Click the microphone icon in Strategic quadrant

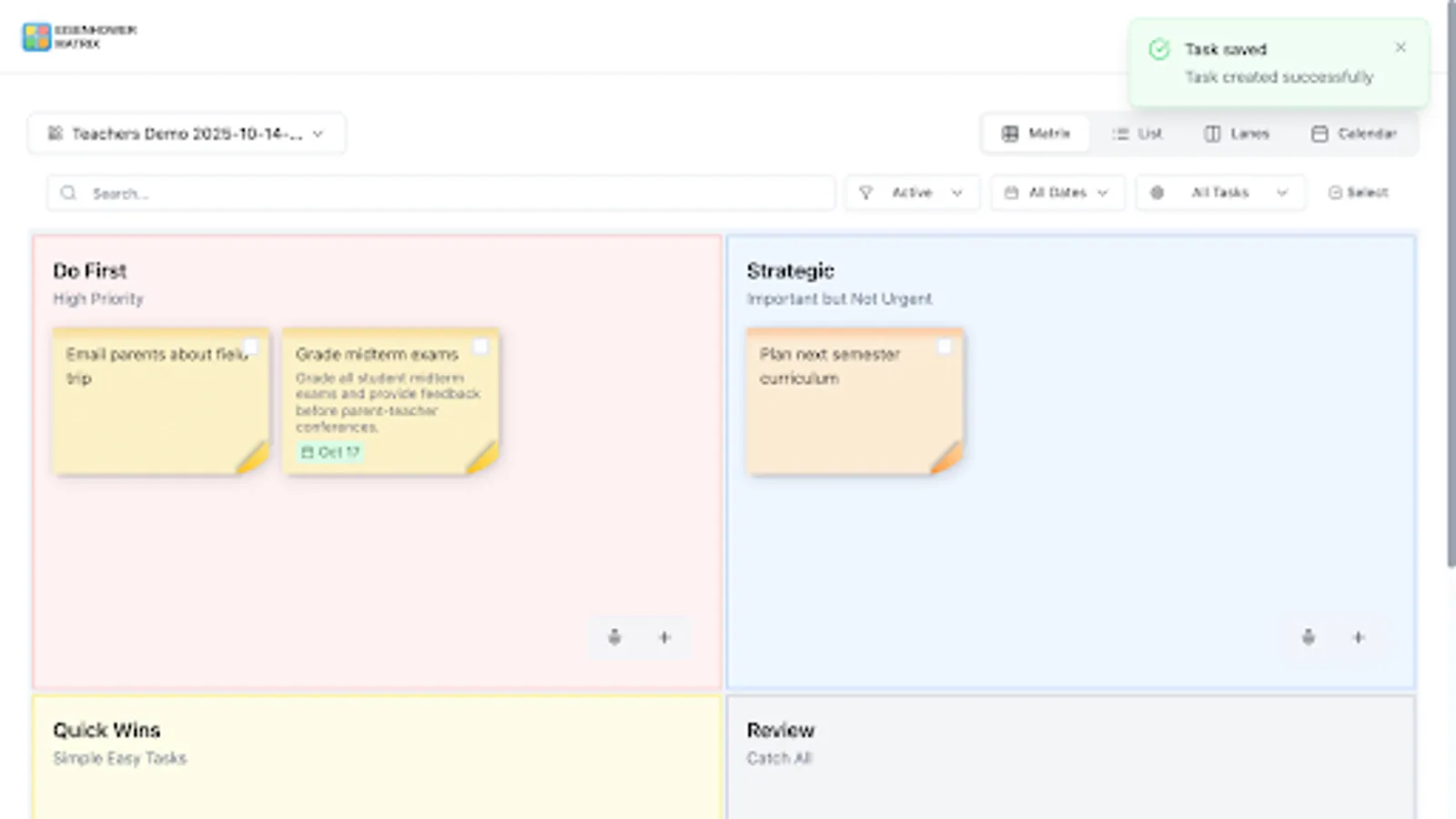tap(1308, 638)
